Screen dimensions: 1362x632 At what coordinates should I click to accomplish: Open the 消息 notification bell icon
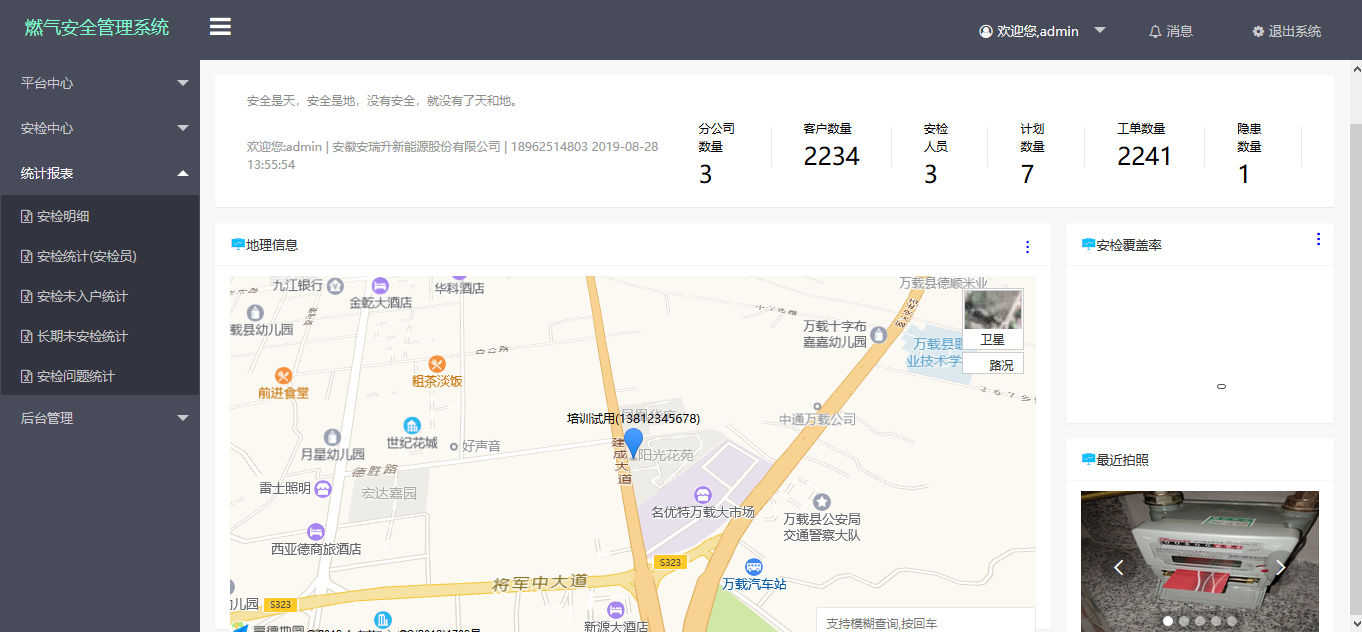(1156, 31)
